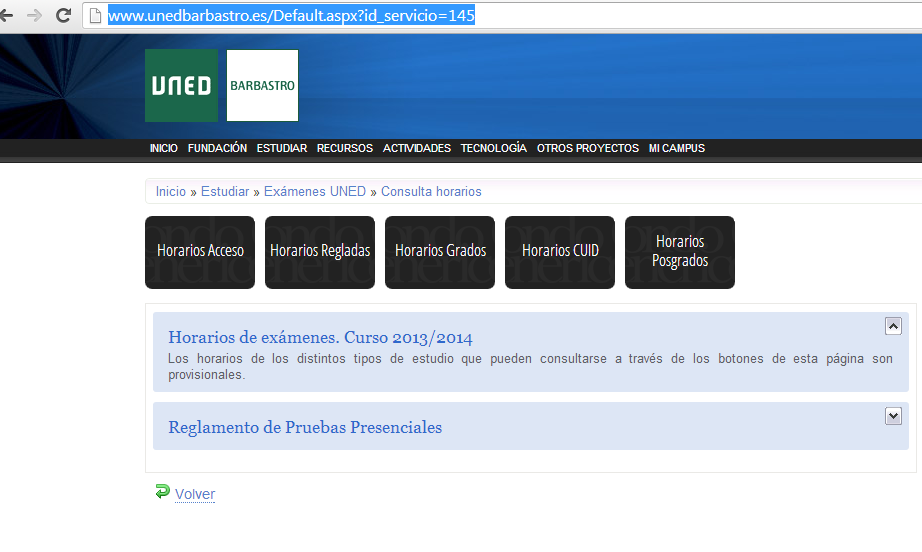922x552 pixels.
Task: Collapse the Horarios de exámenes section
Action: click(893, 326)
